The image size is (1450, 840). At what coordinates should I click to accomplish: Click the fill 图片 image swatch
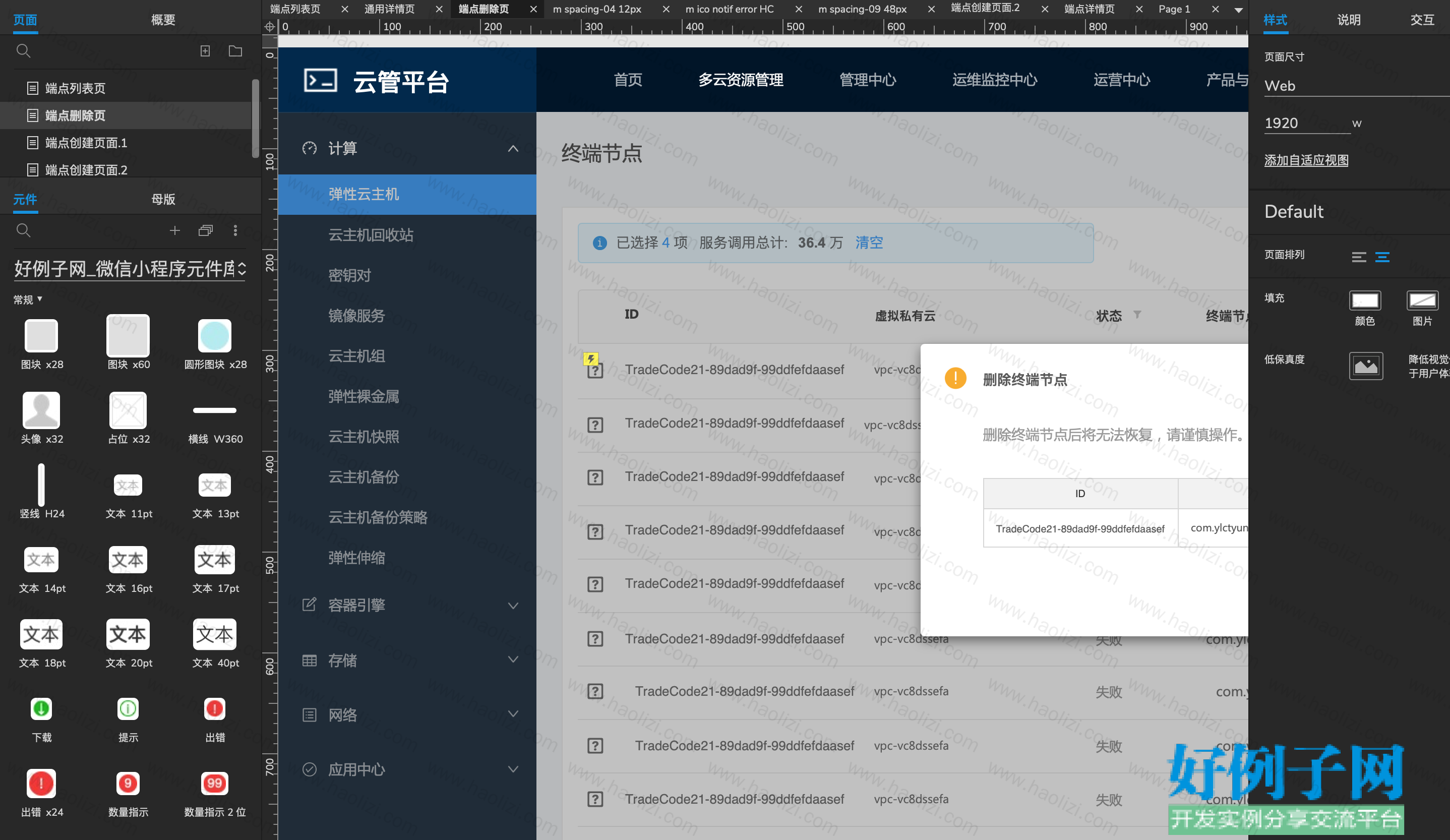(x=1422, y=301)
